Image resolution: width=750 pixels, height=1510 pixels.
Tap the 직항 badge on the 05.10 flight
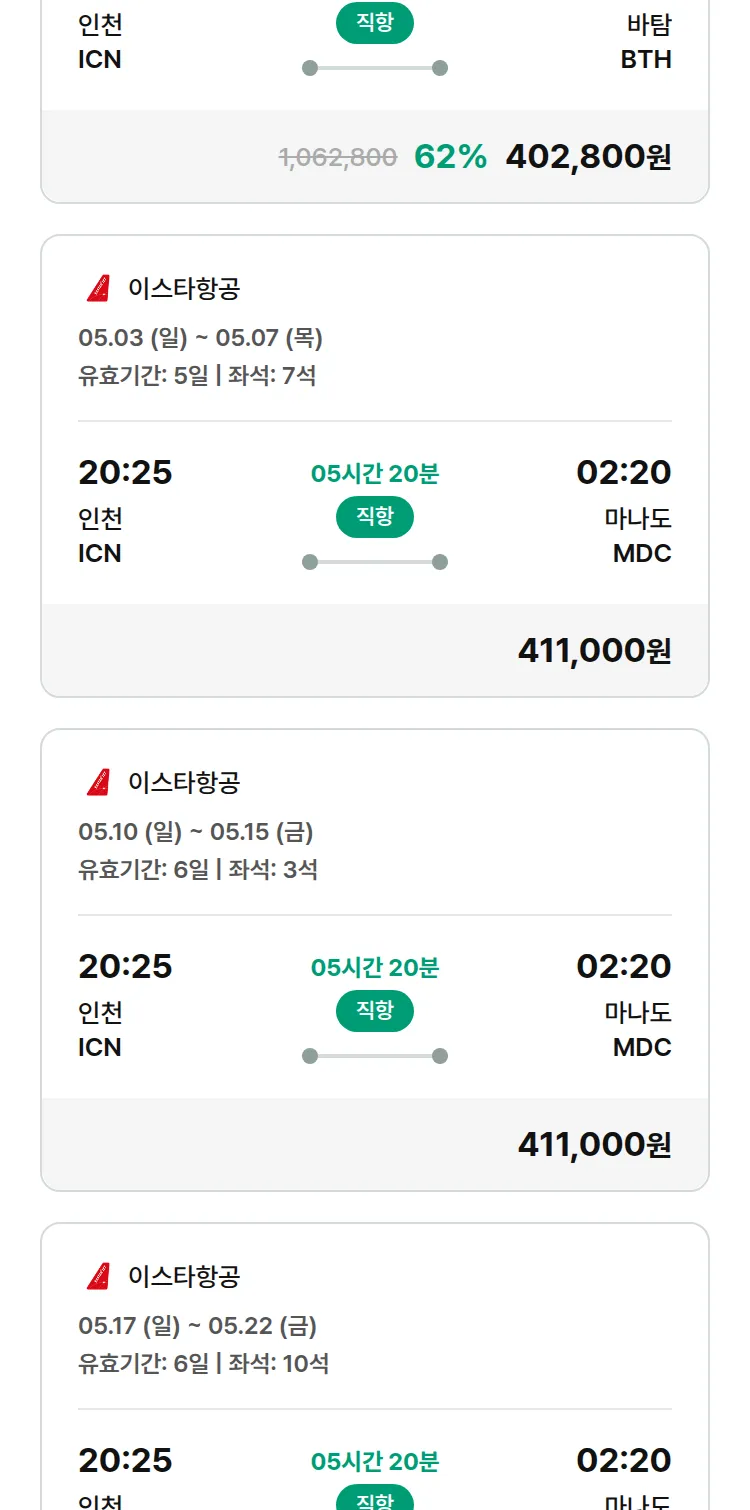point(375,1011)
